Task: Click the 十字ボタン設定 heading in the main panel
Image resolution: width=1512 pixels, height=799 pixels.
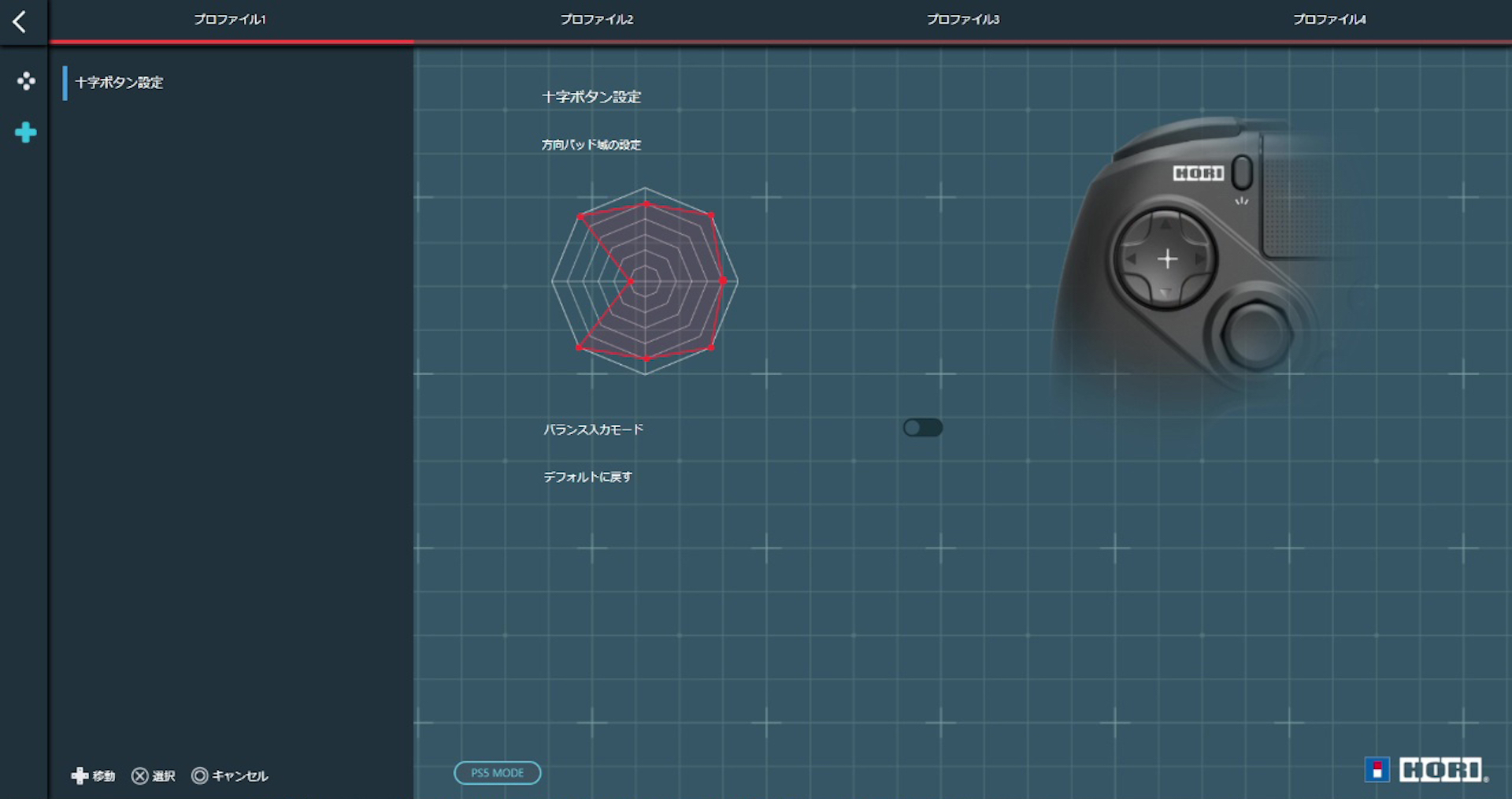Action: coord(591,97)
